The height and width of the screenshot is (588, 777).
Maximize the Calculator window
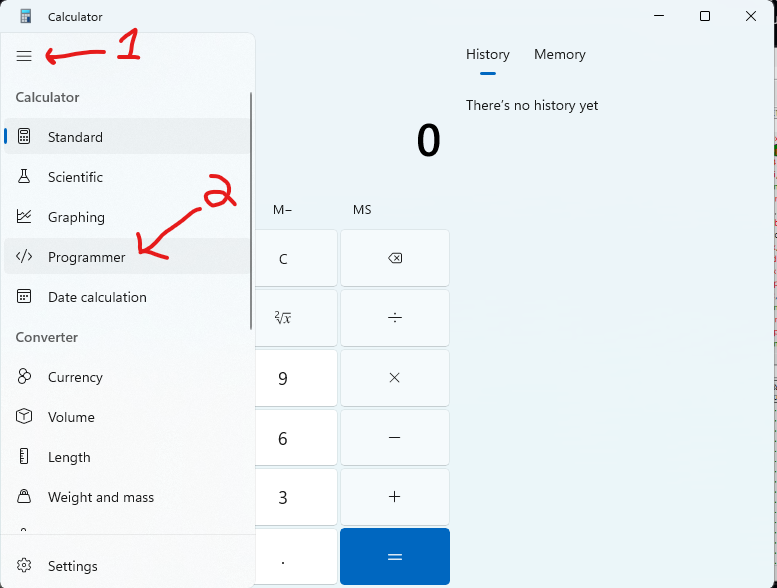tap(705, 16)
